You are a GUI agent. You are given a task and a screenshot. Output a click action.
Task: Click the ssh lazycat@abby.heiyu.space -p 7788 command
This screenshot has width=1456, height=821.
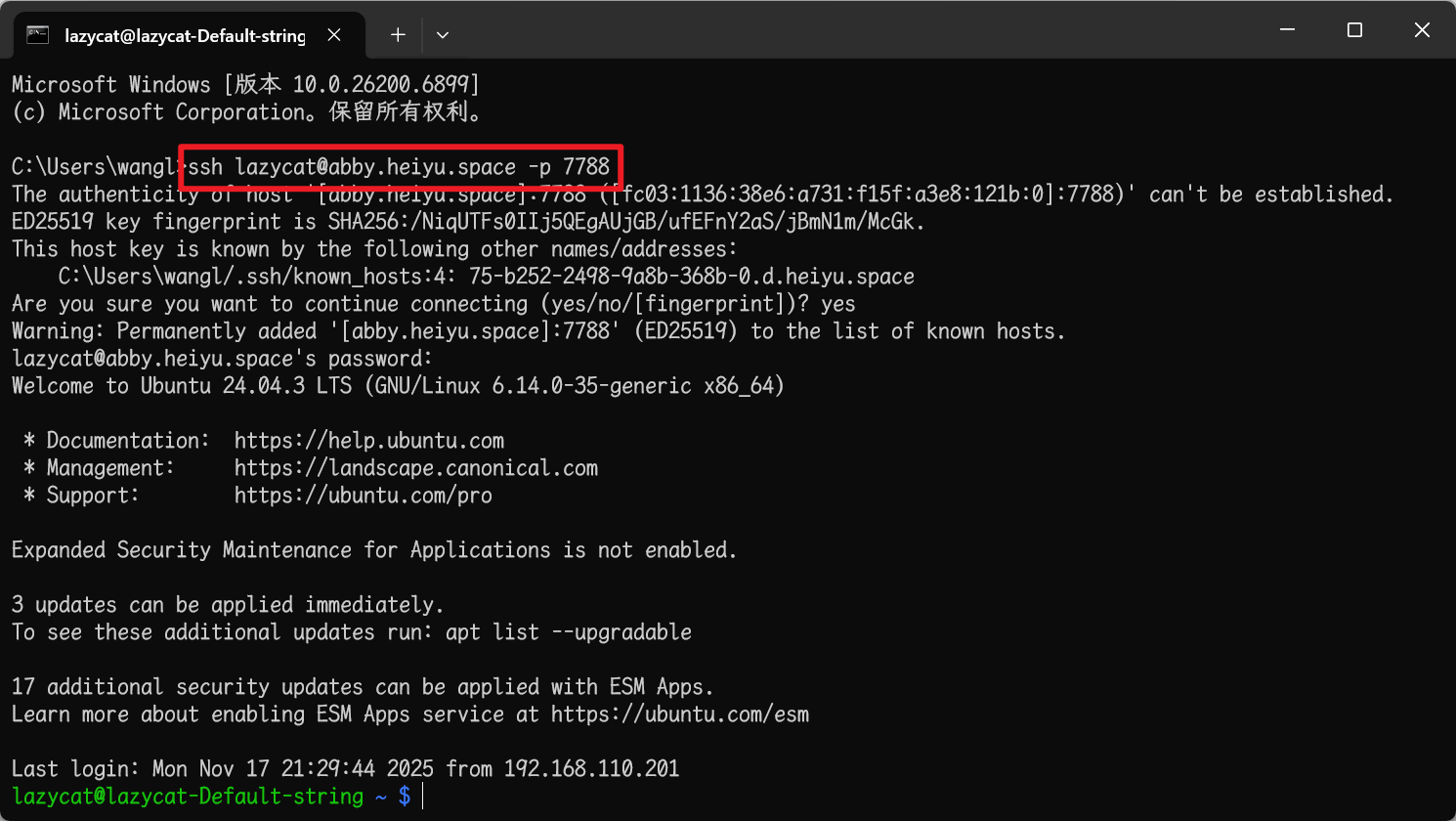tap(399, 167)
